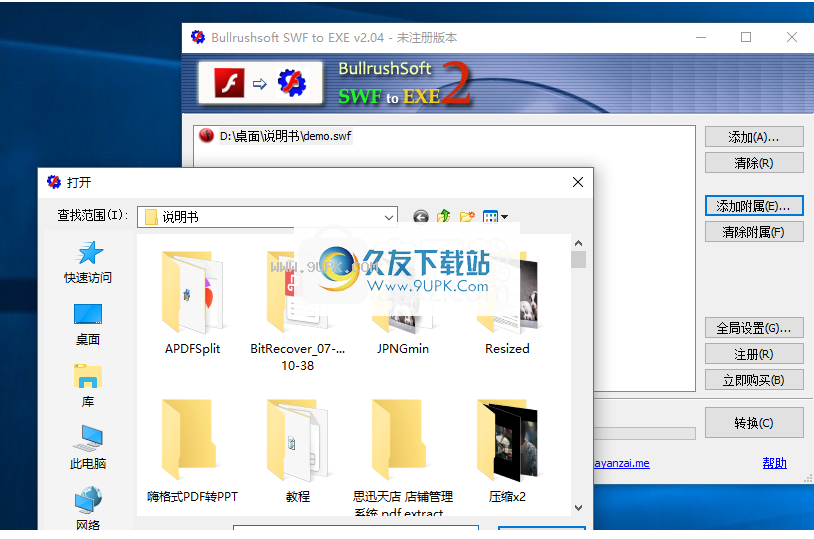Click the gear EXE logo icon in banner
The width and height of the screenshot is (814, 539).
[292, 83]
